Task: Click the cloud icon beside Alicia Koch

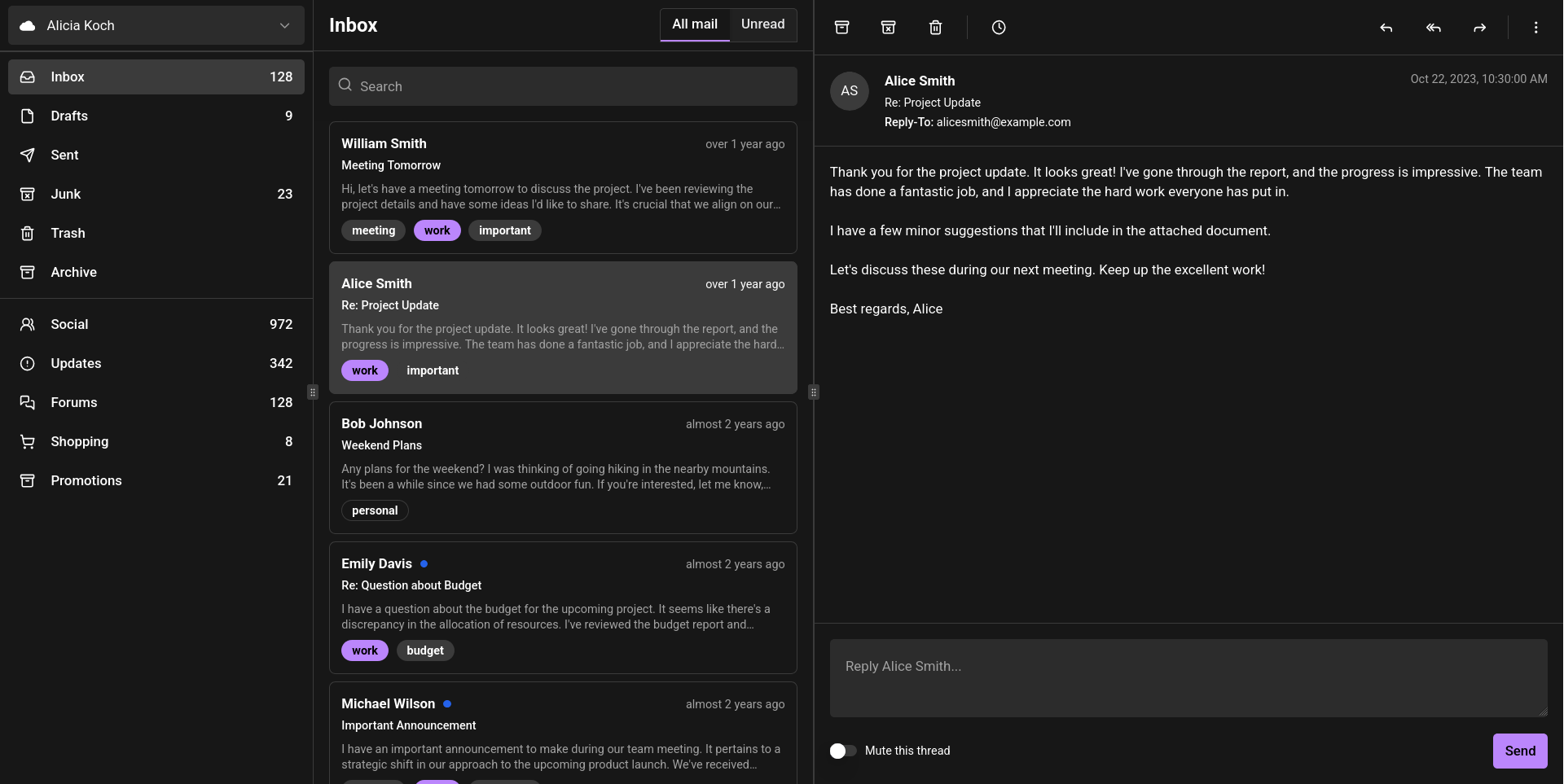Action: (28, 25)
